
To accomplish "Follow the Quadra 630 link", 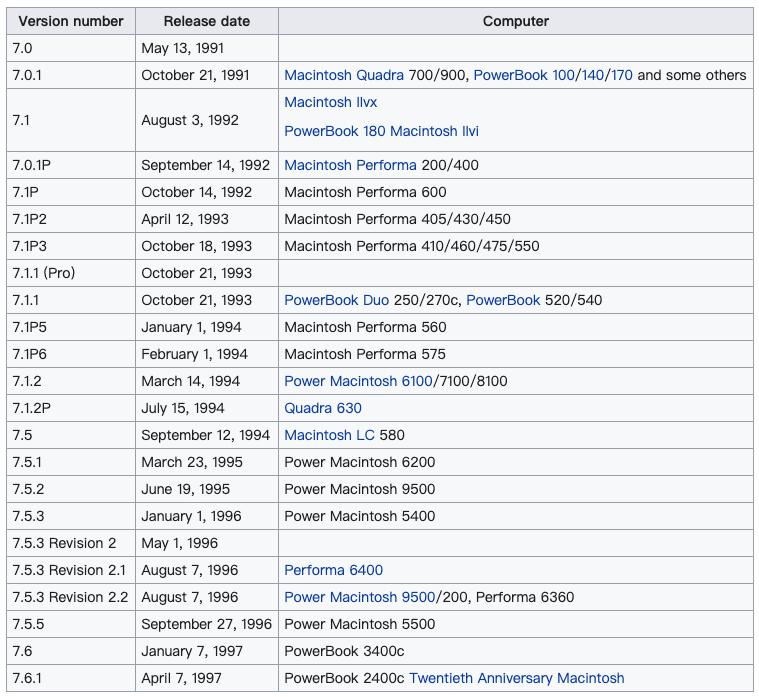I will click(x=323, y=408).
